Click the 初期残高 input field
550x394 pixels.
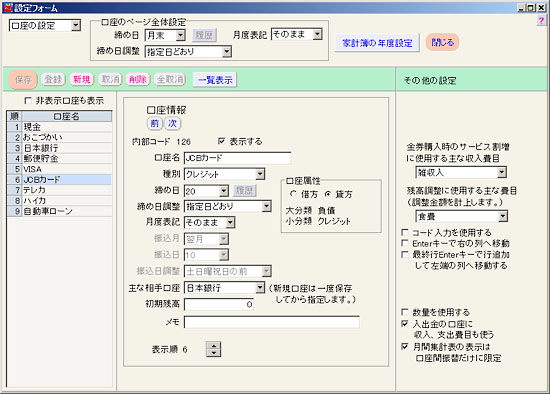click(219, 304)
